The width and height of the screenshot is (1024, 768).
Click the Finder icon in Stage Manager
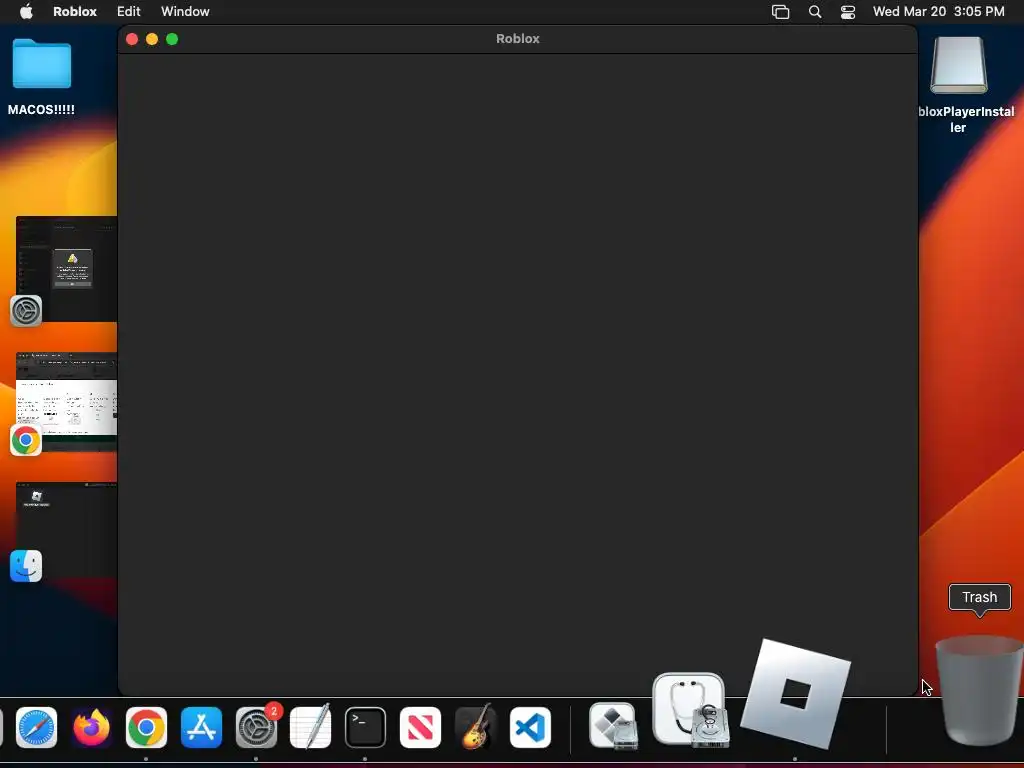coord(26,566)
